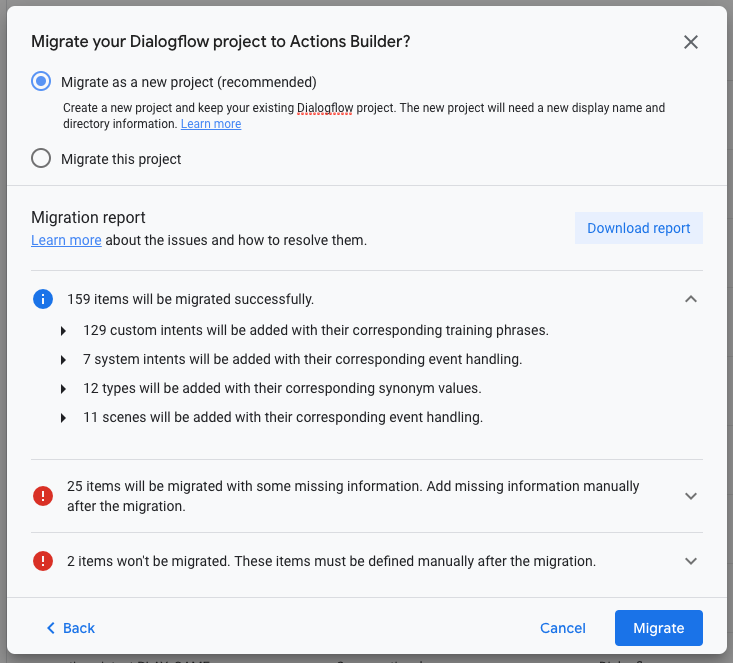Click red warning icon beside 25 items
Viewport: 733px width, 663px height.
[x=42, y=496]
